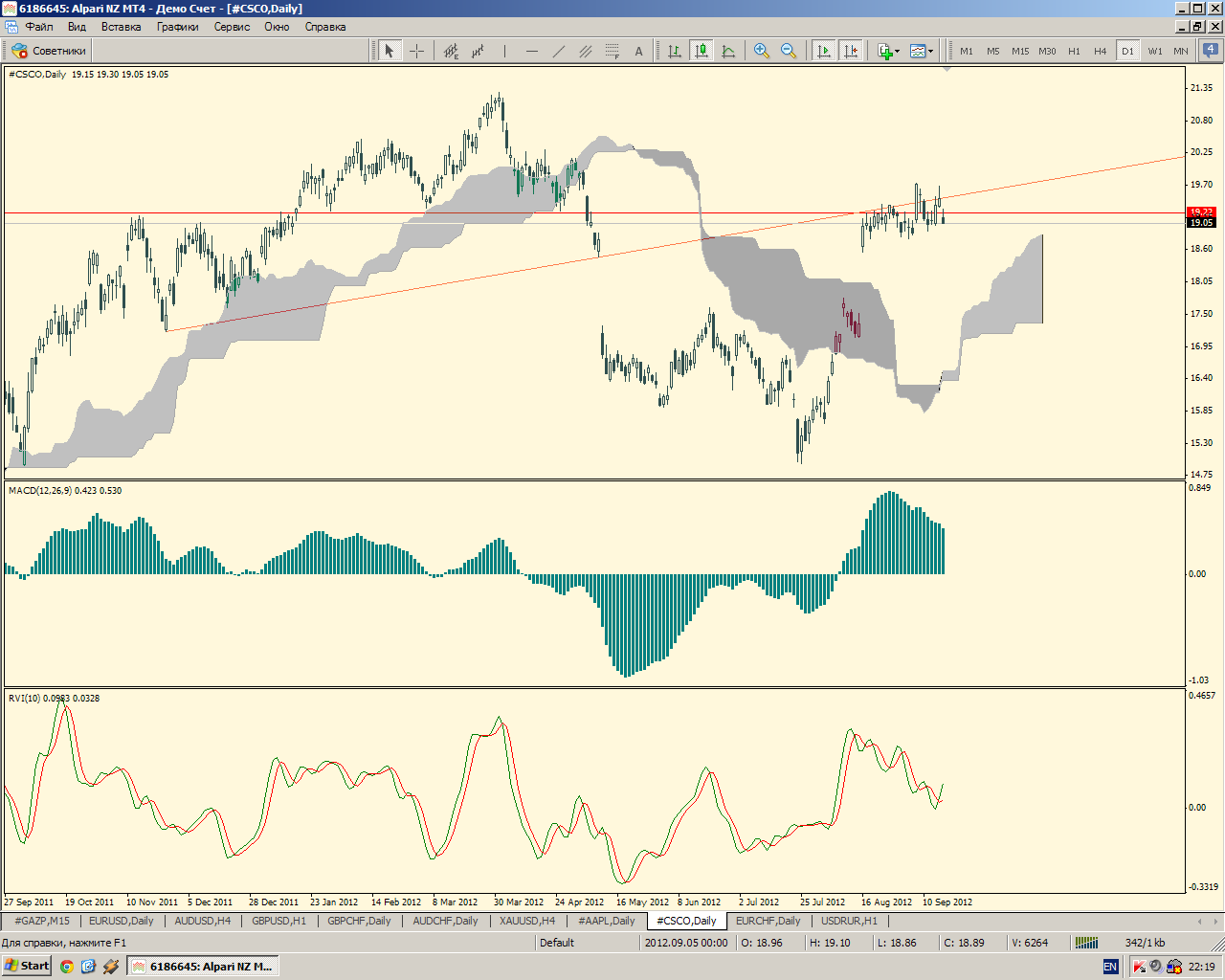Select the D1 daily timeframe
This screenshot has height=980, width=1225.
click(x=1127, y=51)
